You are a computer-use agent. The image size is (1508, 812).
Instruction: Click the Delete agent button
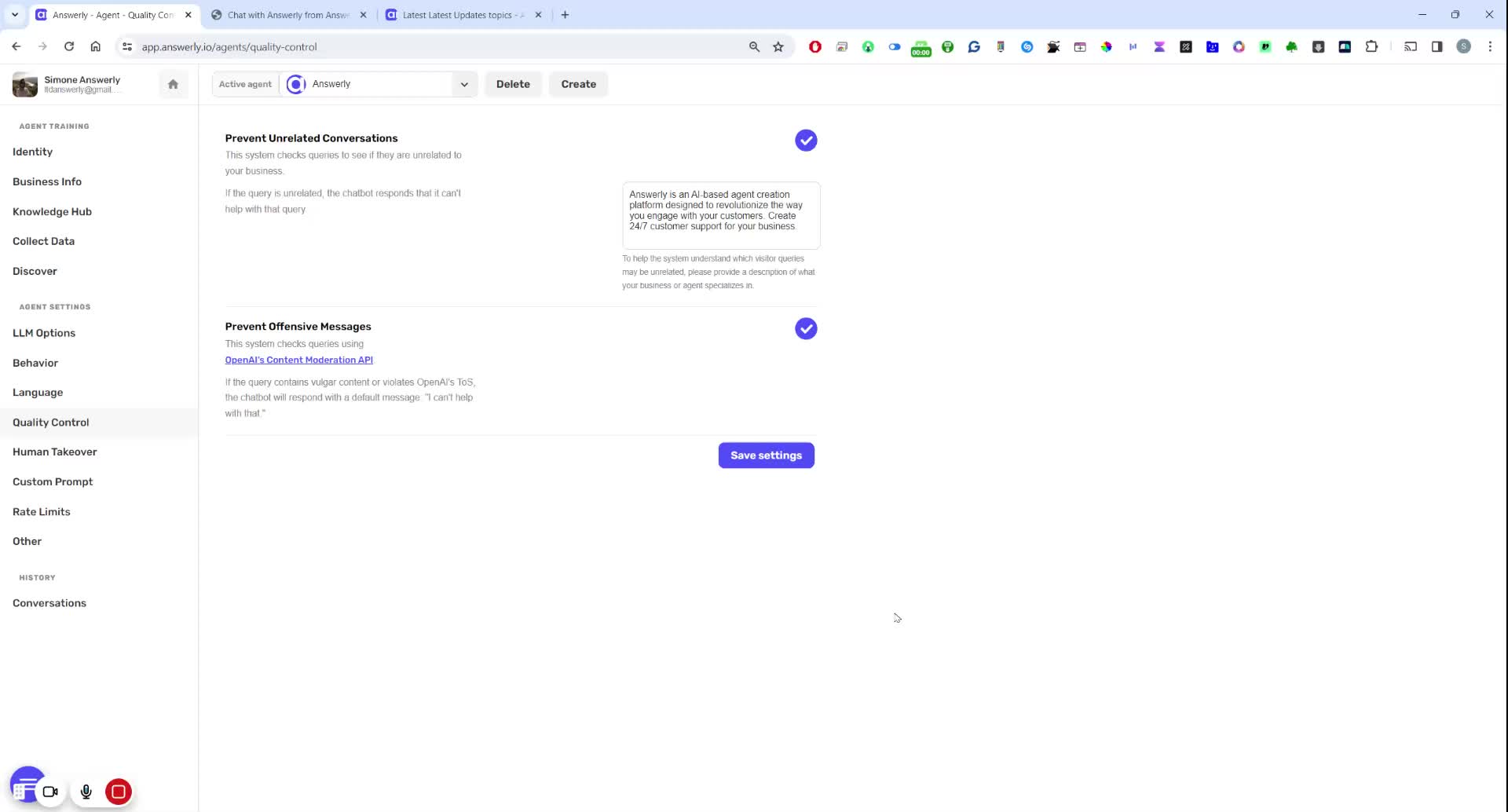click(513, 84)
